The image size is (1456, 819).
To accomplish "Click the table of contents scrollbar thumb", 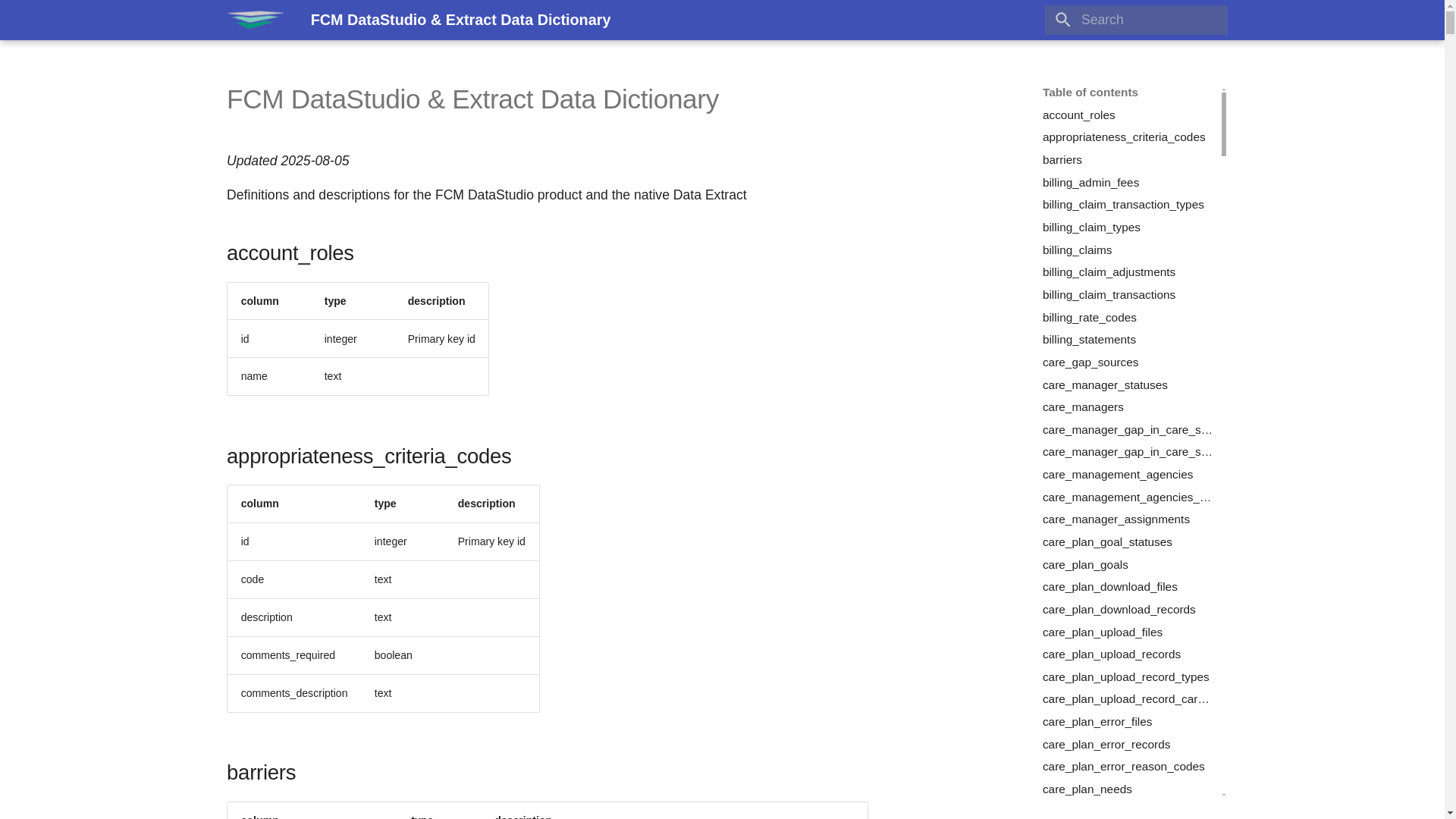I will click(x=1223, y=124).
